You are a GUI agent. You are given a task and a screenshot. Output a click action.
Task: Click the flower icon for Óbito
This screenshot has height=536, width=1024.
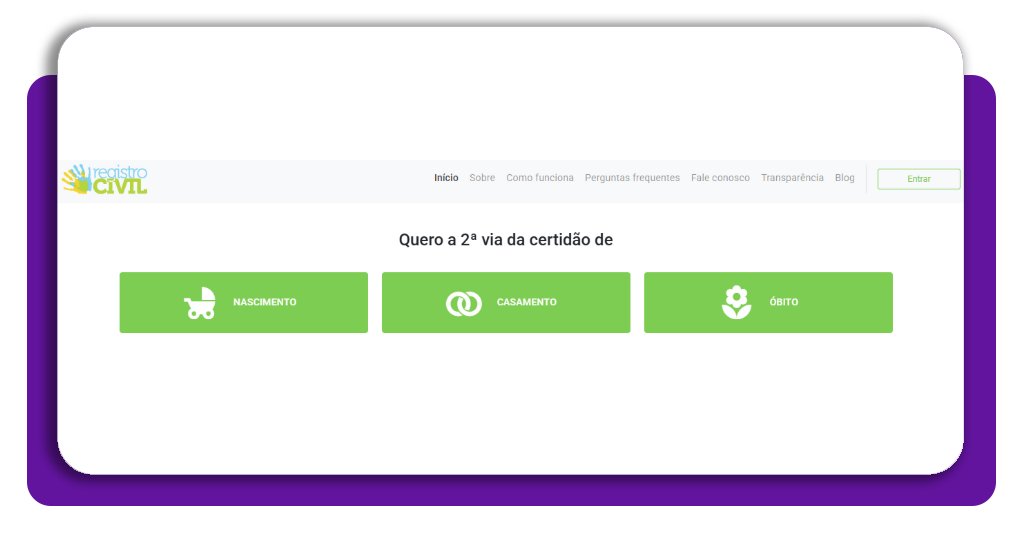tap(737, 302)
